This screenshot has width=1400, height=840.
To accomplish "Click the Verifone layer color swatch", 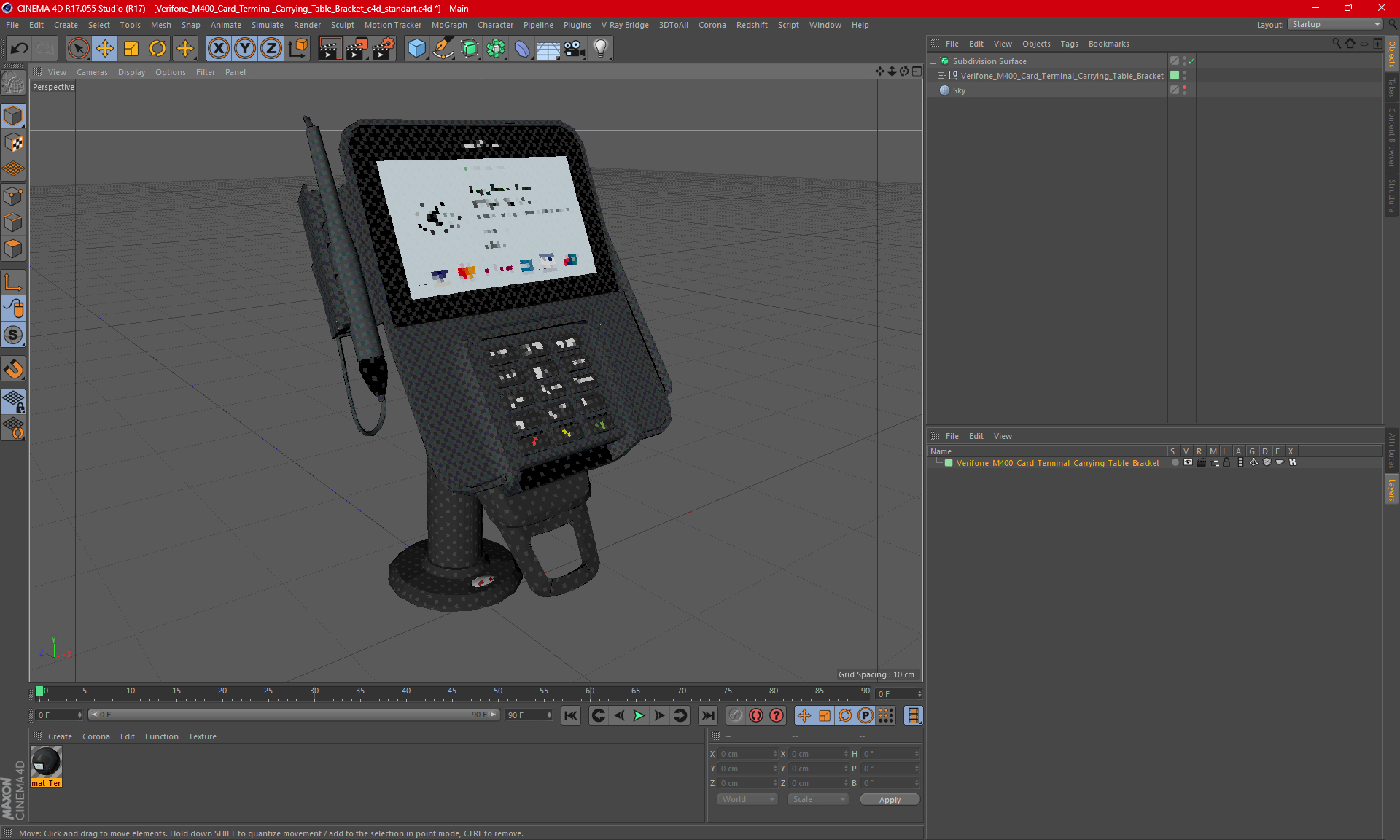I will pyautogui.click(x=949, y=463).
